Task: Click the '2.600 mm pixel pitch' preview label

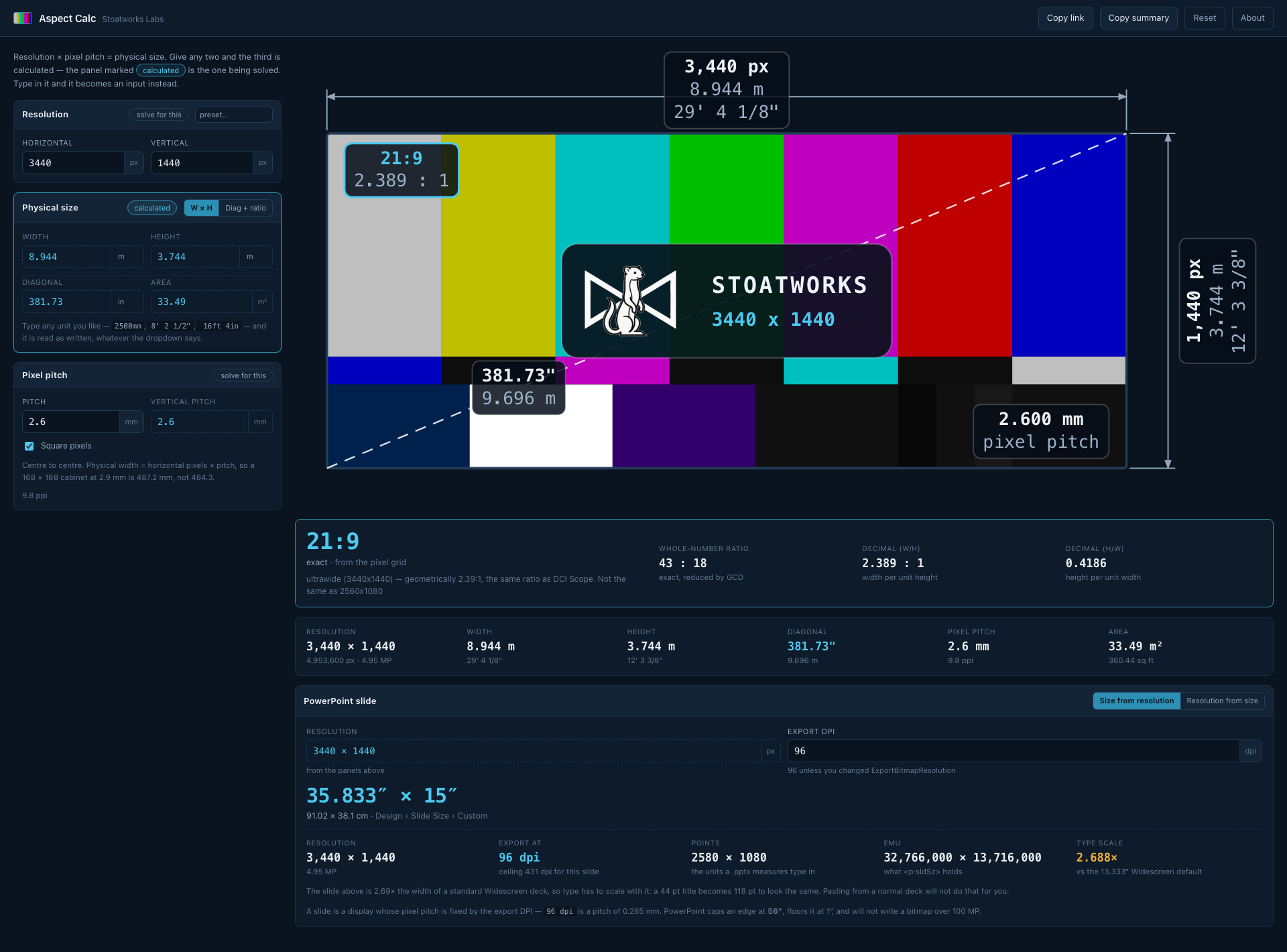Action: [x=1041, y=431]
